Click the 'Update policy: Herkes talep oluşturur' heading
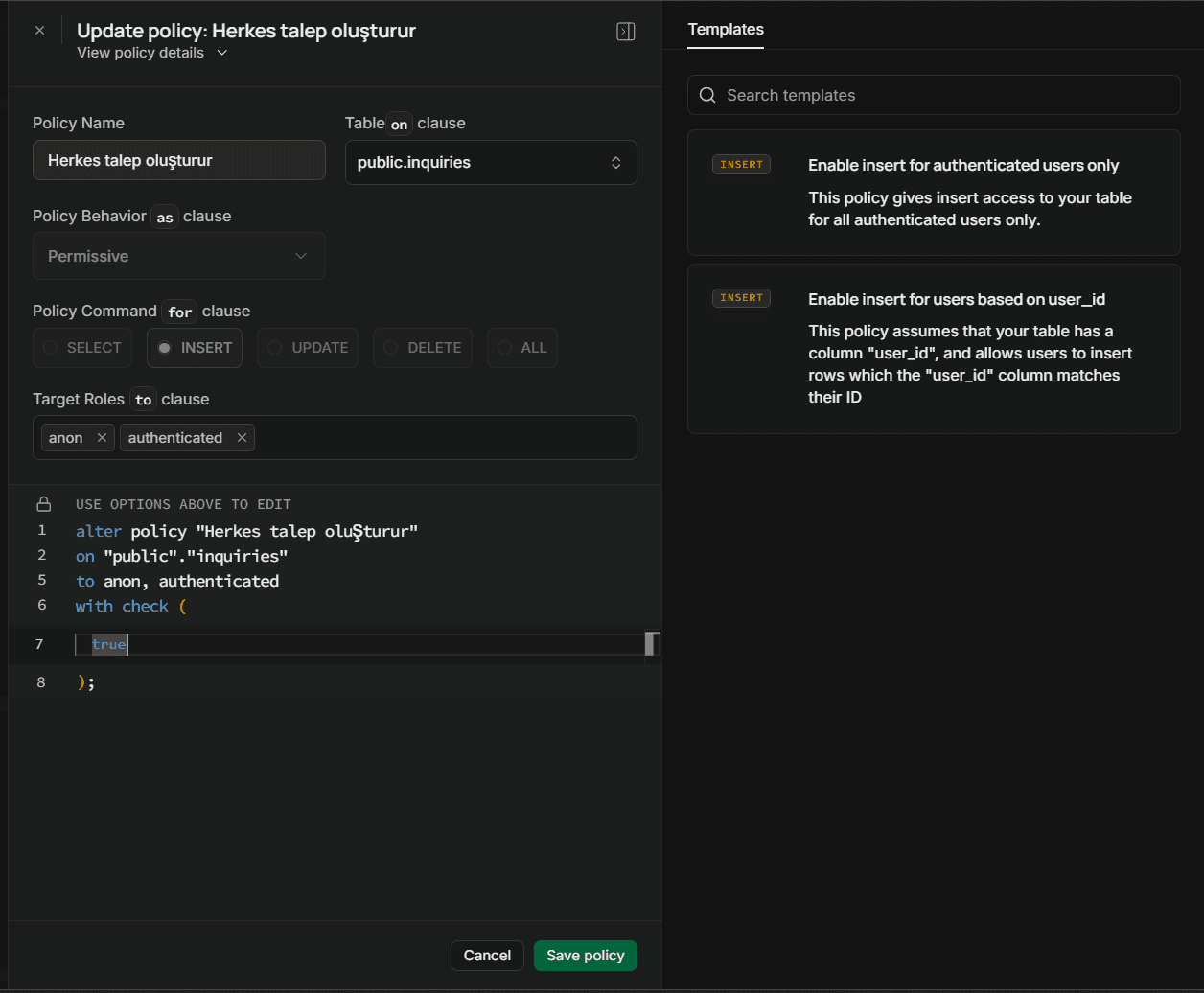The width and height of the screenshot is (1204, 993). pos(246,31)
